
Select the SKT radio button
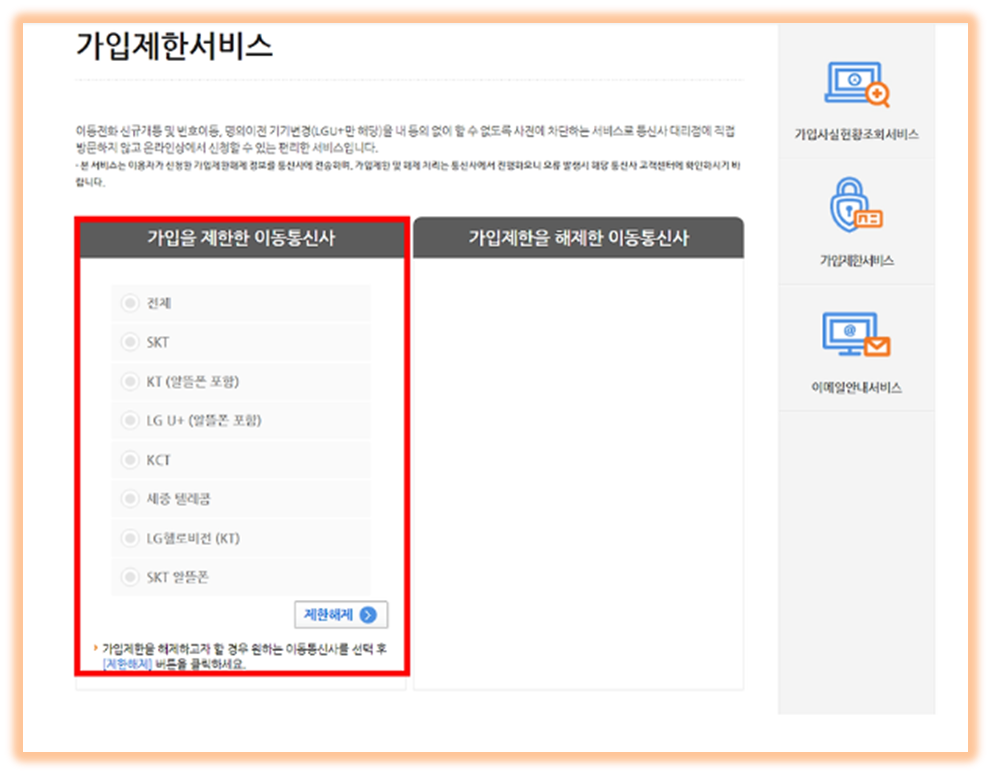click(x=130, y=342)
